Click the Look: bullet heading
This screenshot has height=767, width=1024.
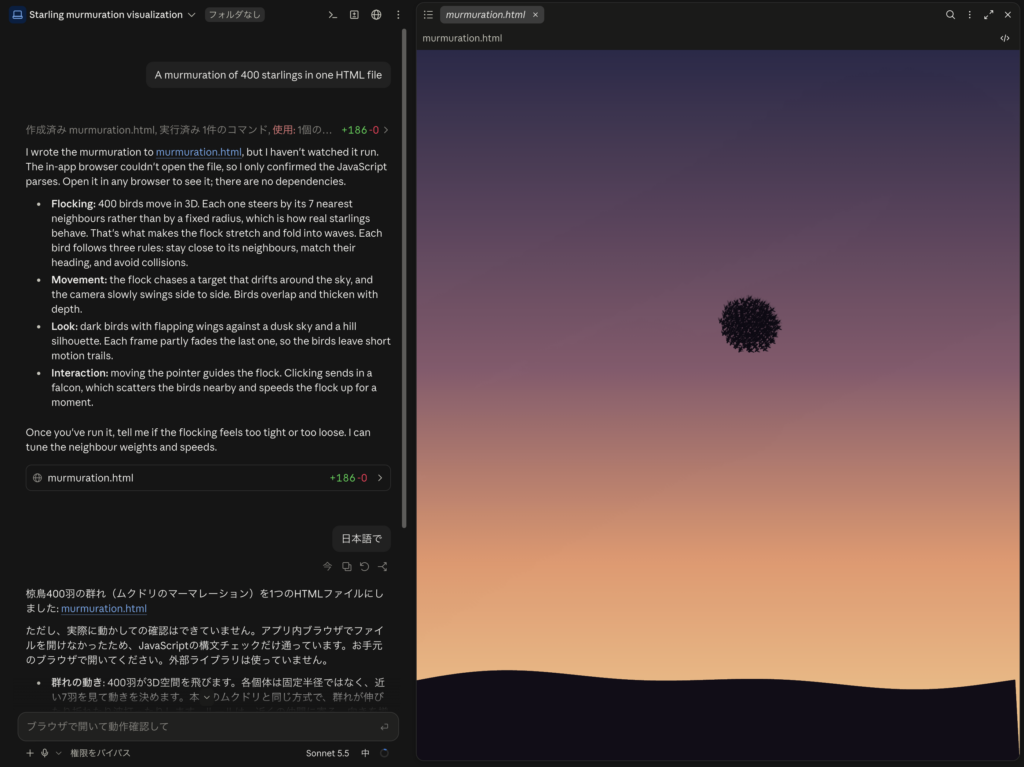click(65, 326)
